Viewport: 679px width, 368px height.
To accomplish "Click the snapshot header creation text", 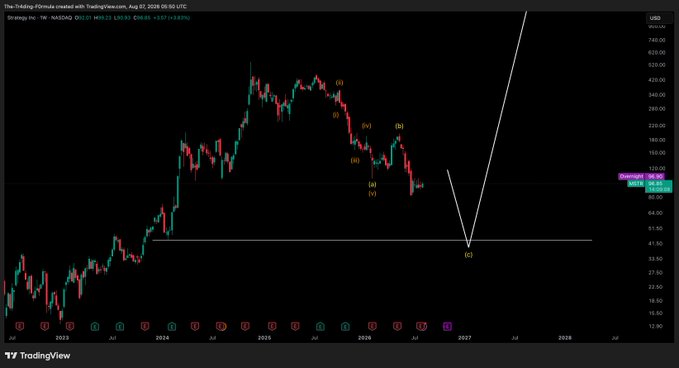I will [95, 6].
